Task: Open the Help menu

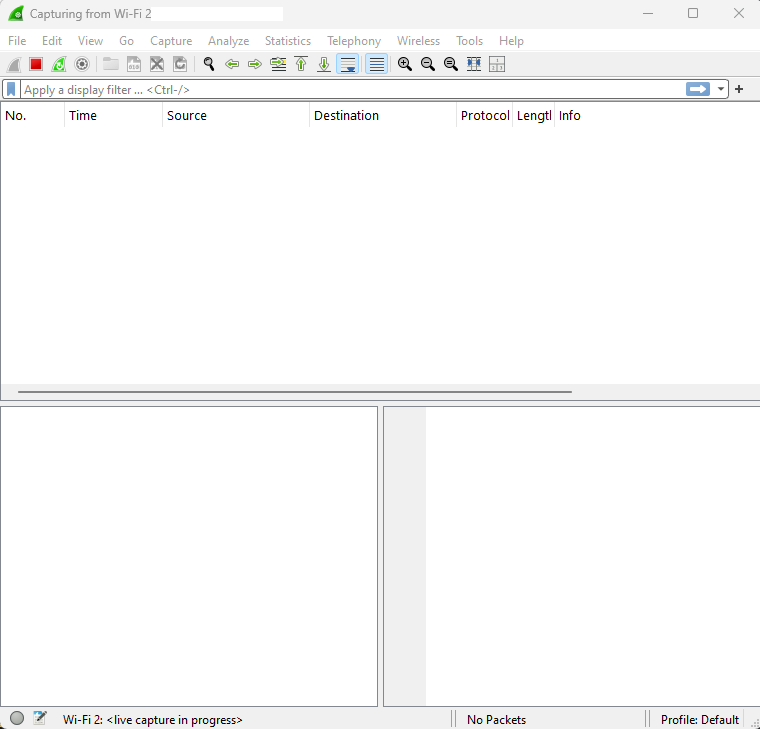Action: (511, 41)
